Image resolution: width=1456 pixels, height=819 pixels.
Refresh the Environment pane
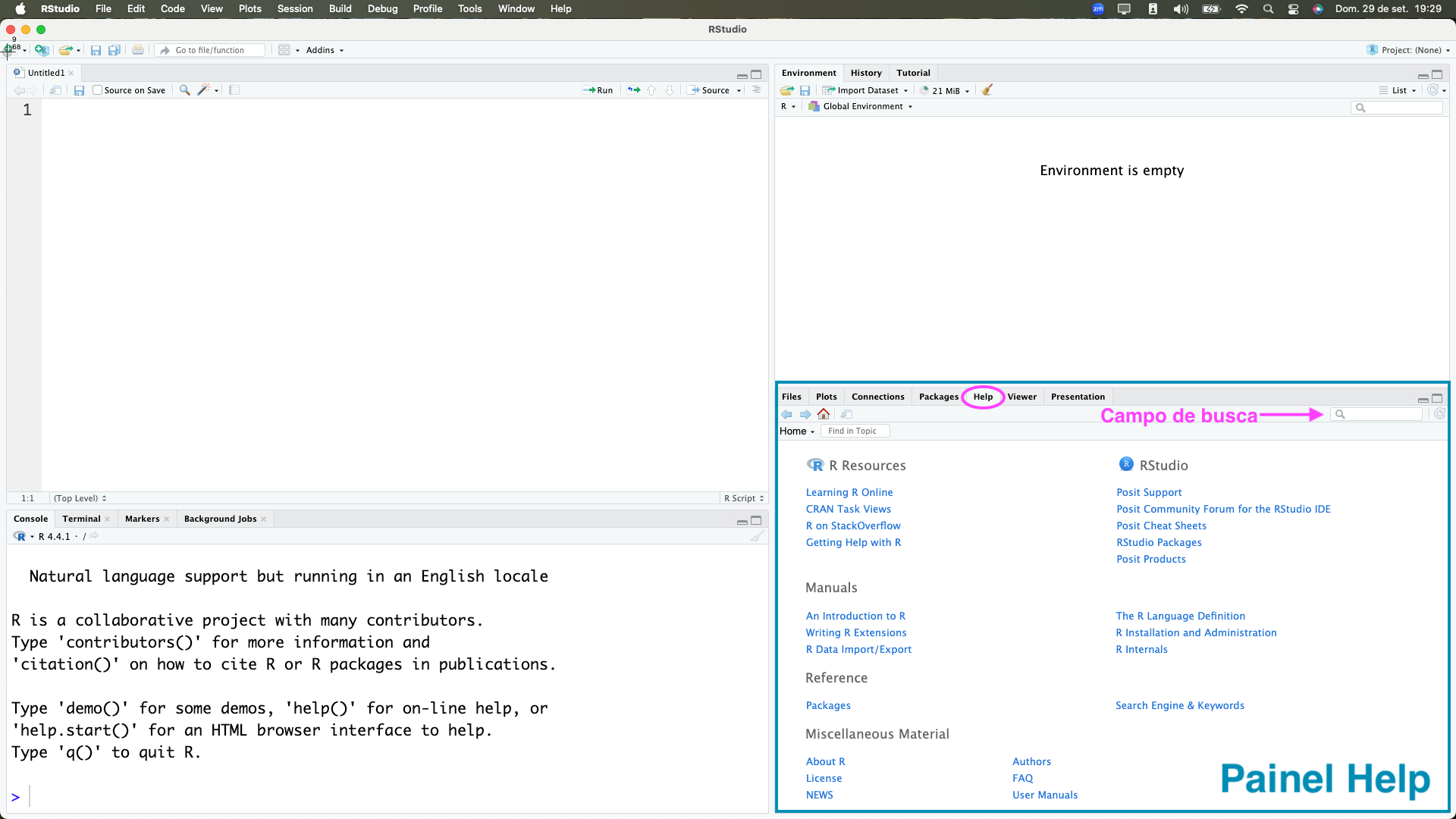[1432, 90]
